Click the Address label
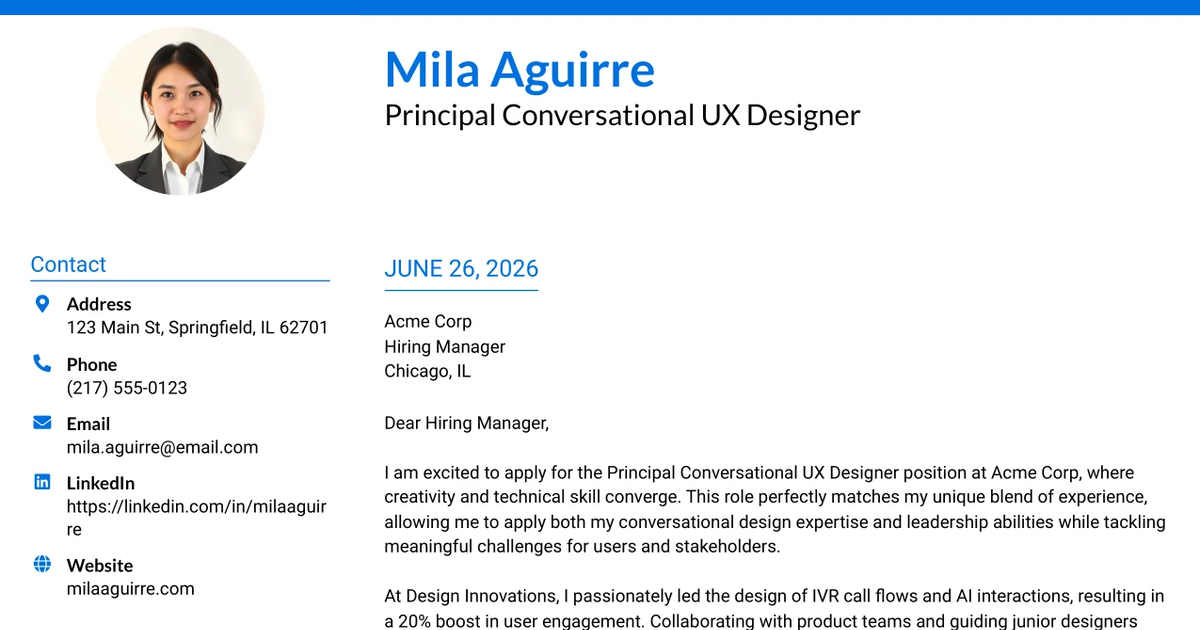The image size is (1200, 630). click(99, 304)
